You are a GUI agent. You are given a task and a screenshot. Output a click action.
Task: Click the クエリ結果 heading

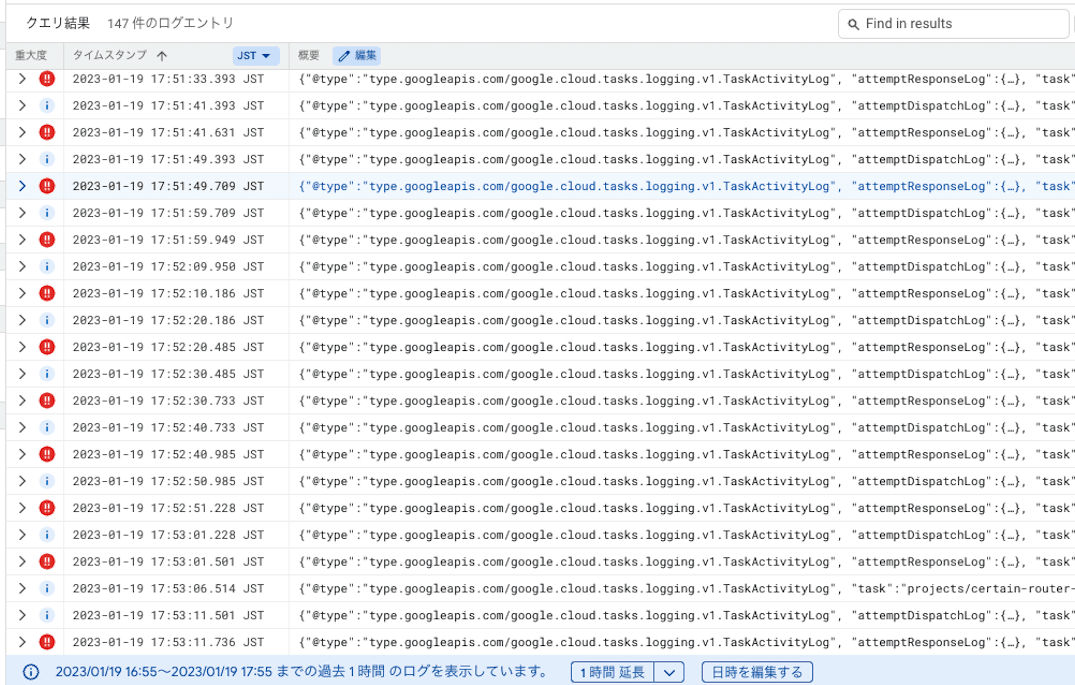[x=58, y=23]
